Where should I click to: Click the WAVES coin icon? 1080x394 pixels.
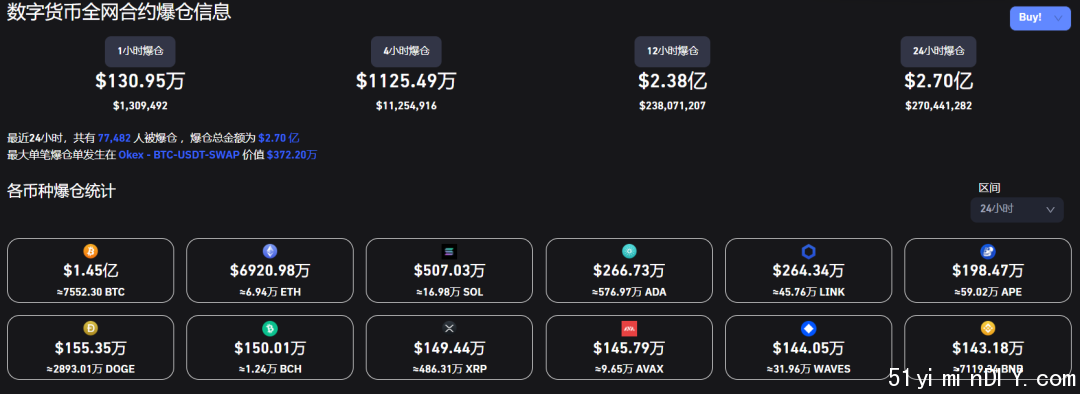click(x=809, y=329)
